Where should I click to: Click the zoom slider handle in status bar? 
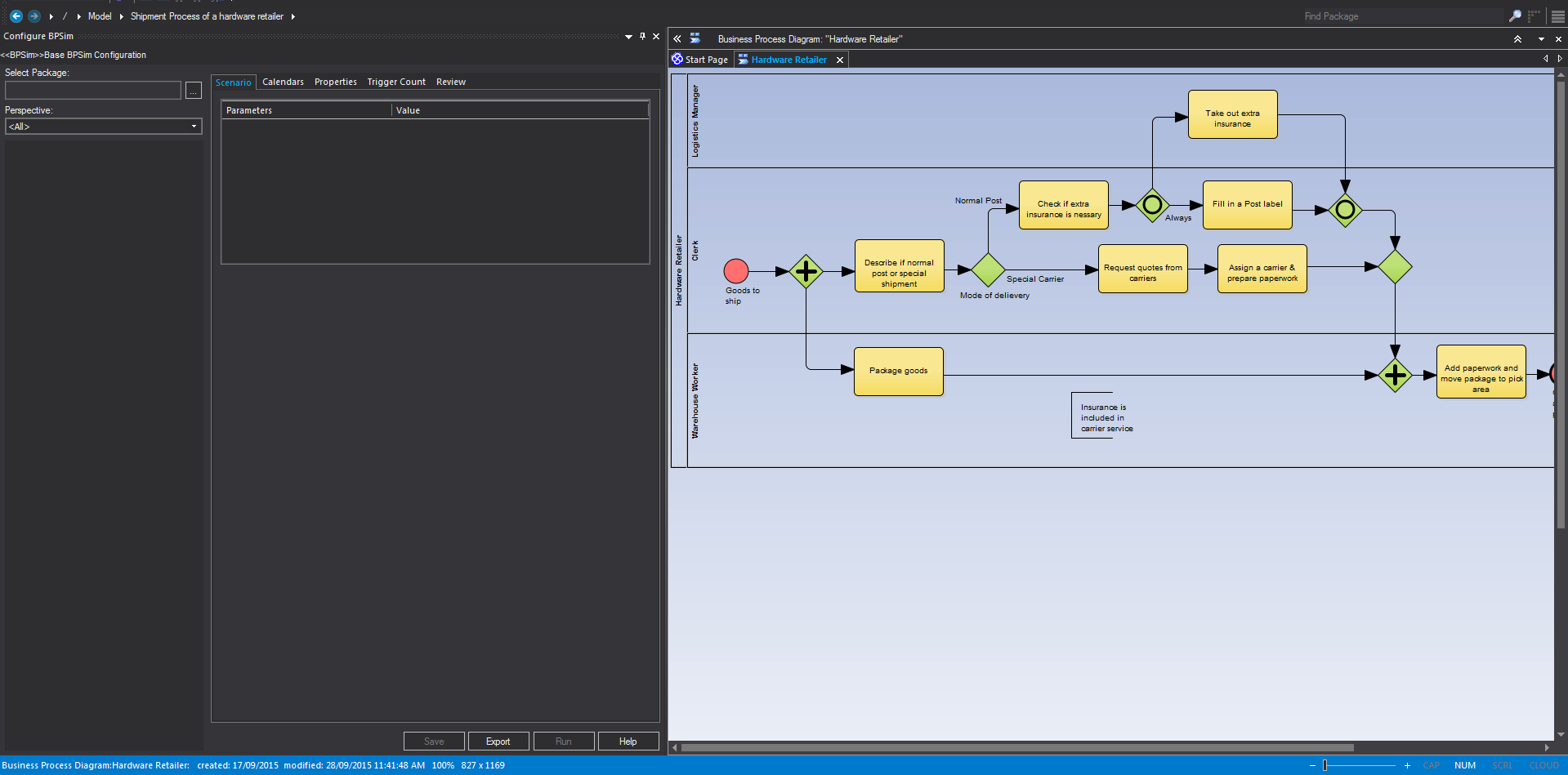[1325, 765]
